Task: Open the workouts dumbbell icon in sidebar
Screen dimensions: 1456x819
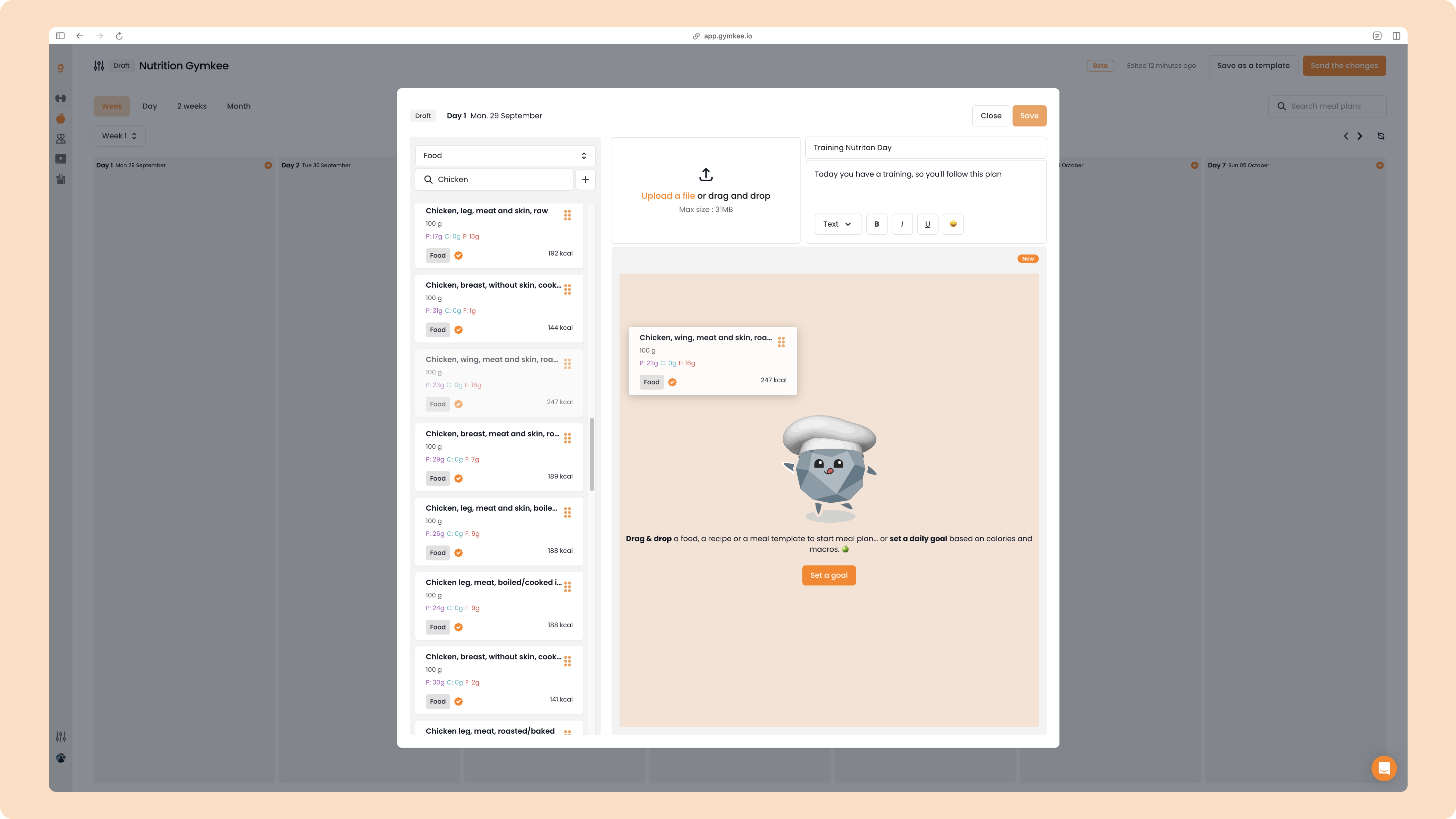Action: [60, 99]
